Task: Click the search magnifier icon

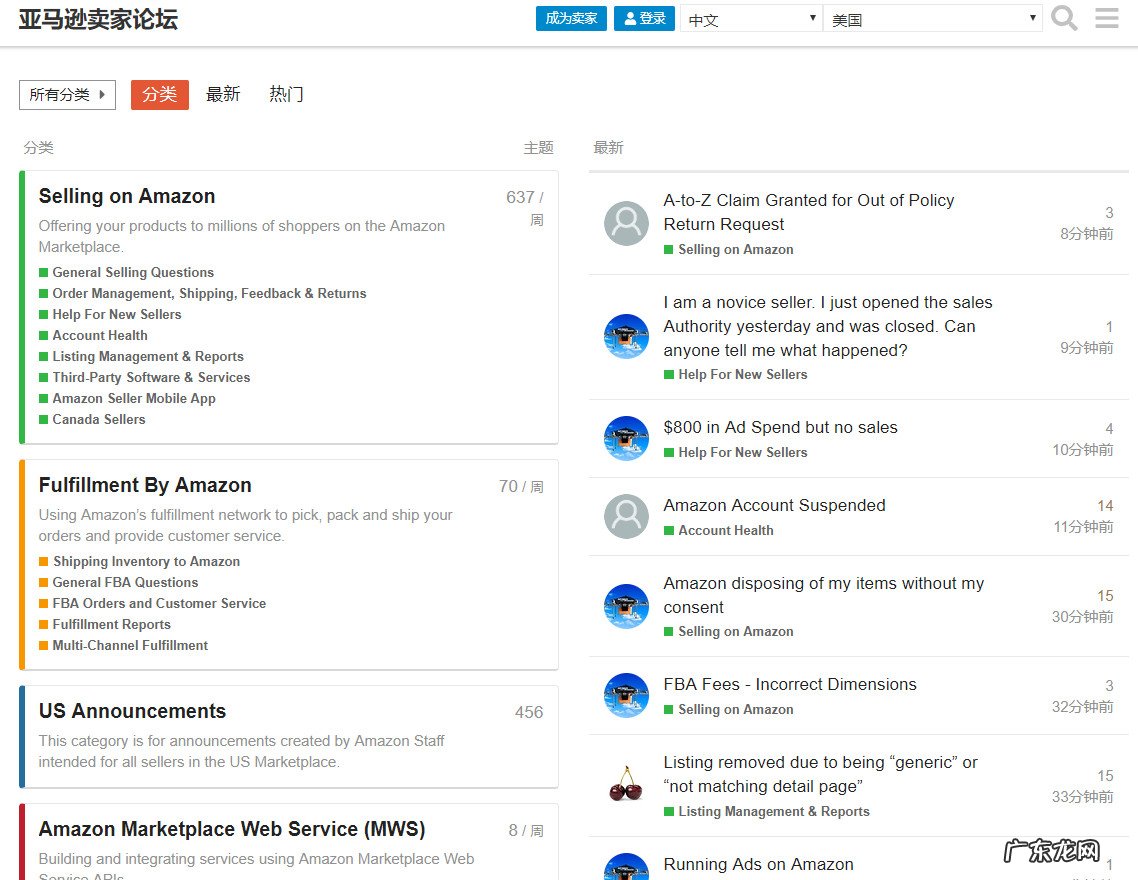Action: [x=1064, y=19]
